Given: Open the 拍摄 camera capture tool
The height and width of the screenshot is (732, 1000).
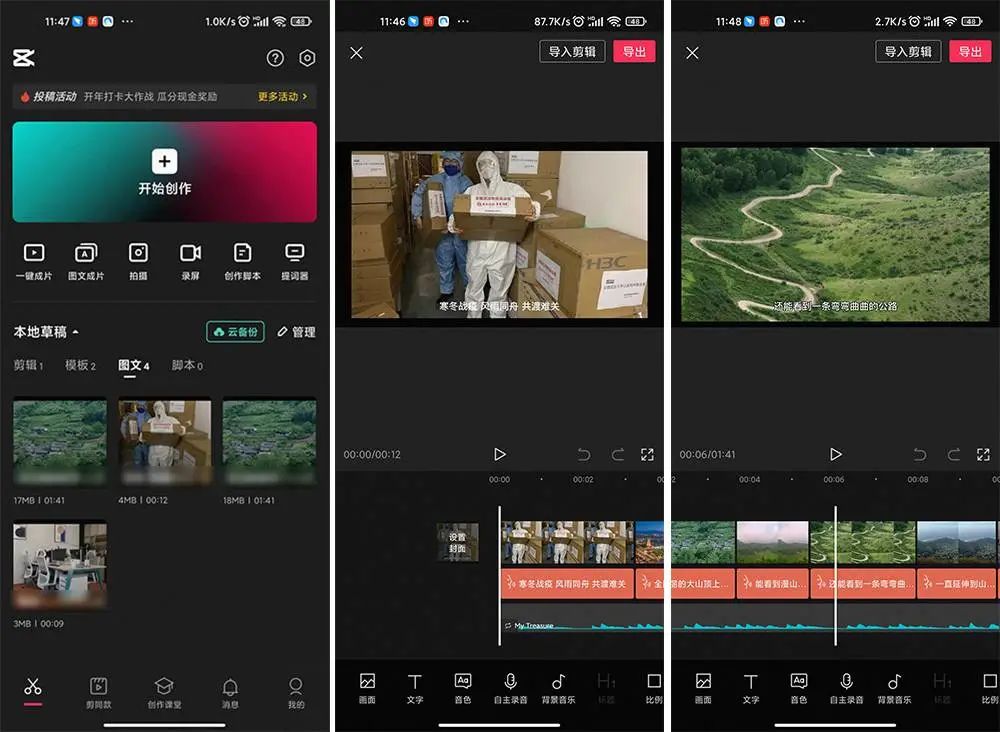Looking at the screenshot, I should 138,262.
